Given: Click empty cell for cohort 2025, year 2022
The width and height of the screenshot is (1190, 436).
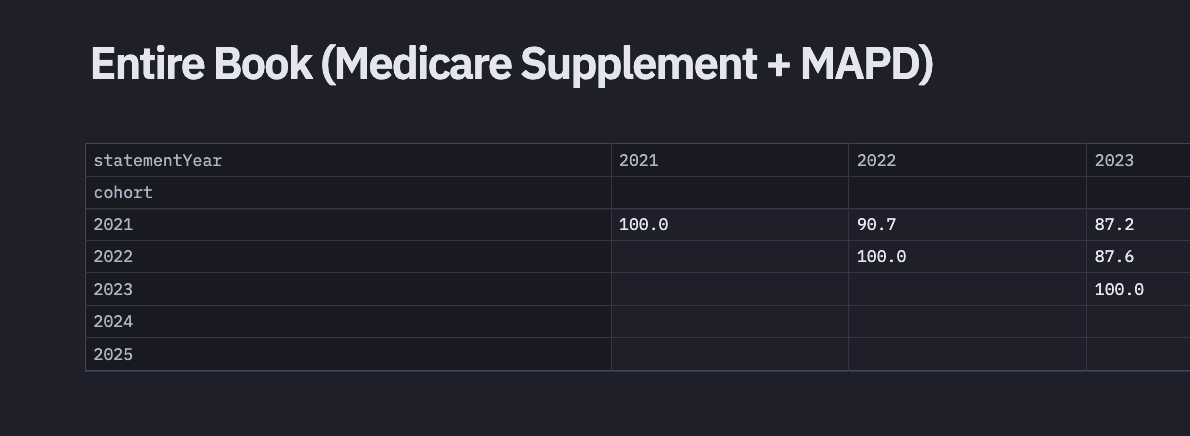Looking at the screenshot, I should pos(967,354).
